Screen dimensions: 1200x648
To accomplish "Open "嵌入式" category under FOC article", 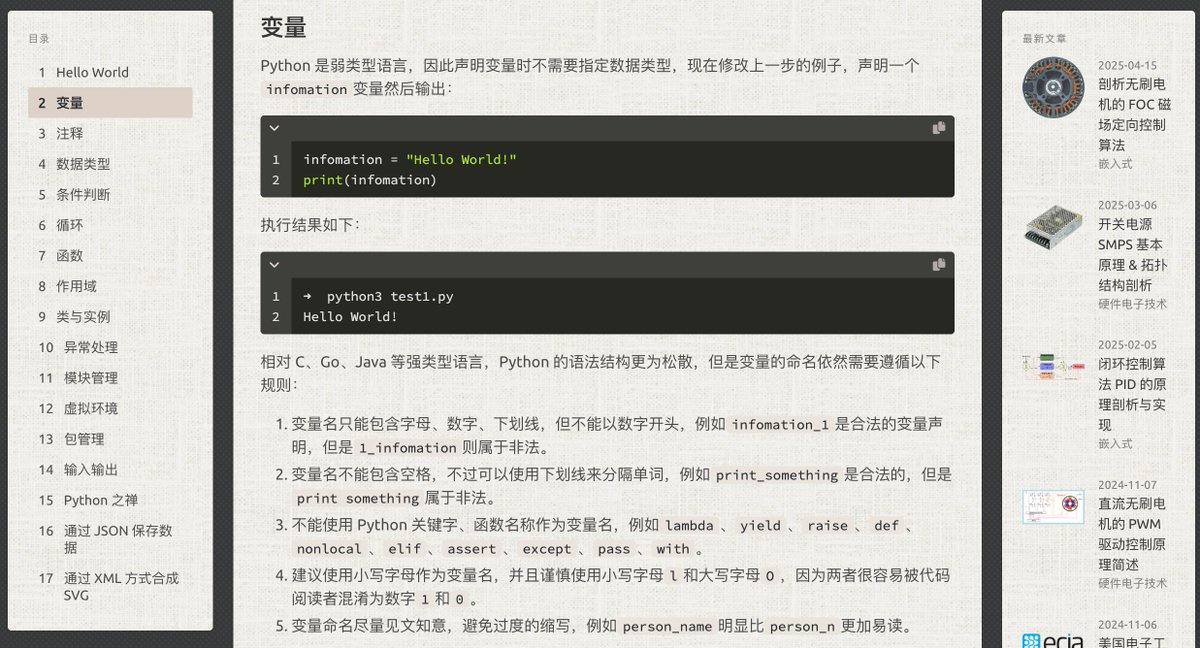I will (1115, 163).
